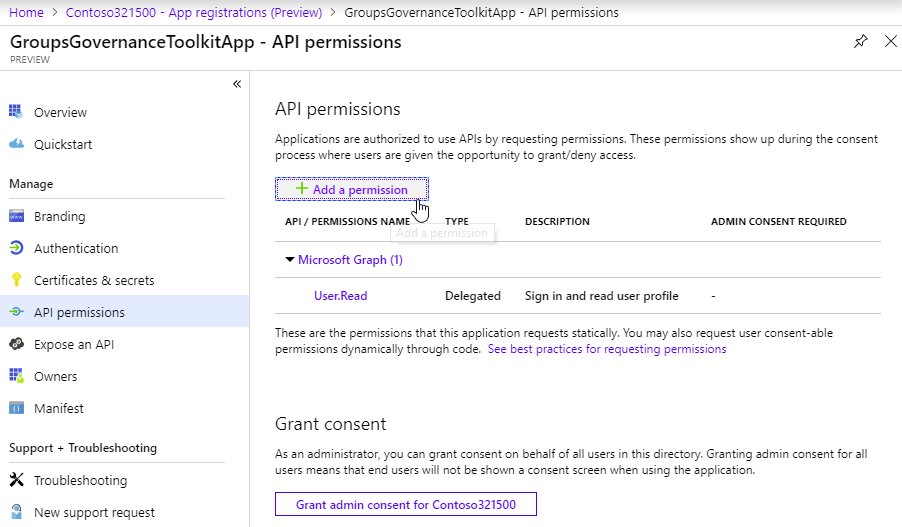Go to Home breadcrumb link
Screen dimensions: 902x527
point(26,12)
